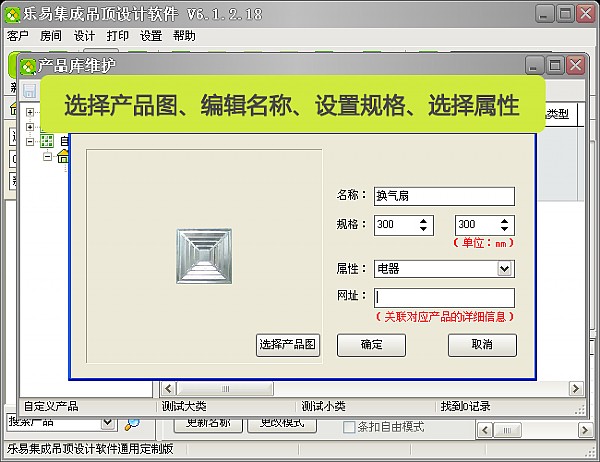Screen dimensions: 600x462
Task: Open the 设计 menu
Action: coord(84,35)
